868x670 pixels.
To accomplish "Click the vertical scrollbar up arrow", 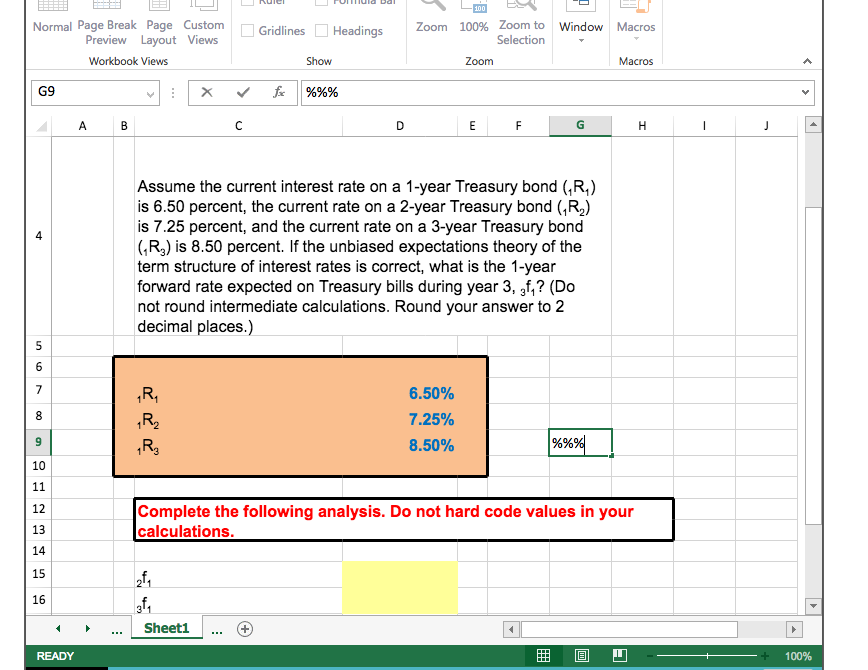I will [x=813, y=125].
